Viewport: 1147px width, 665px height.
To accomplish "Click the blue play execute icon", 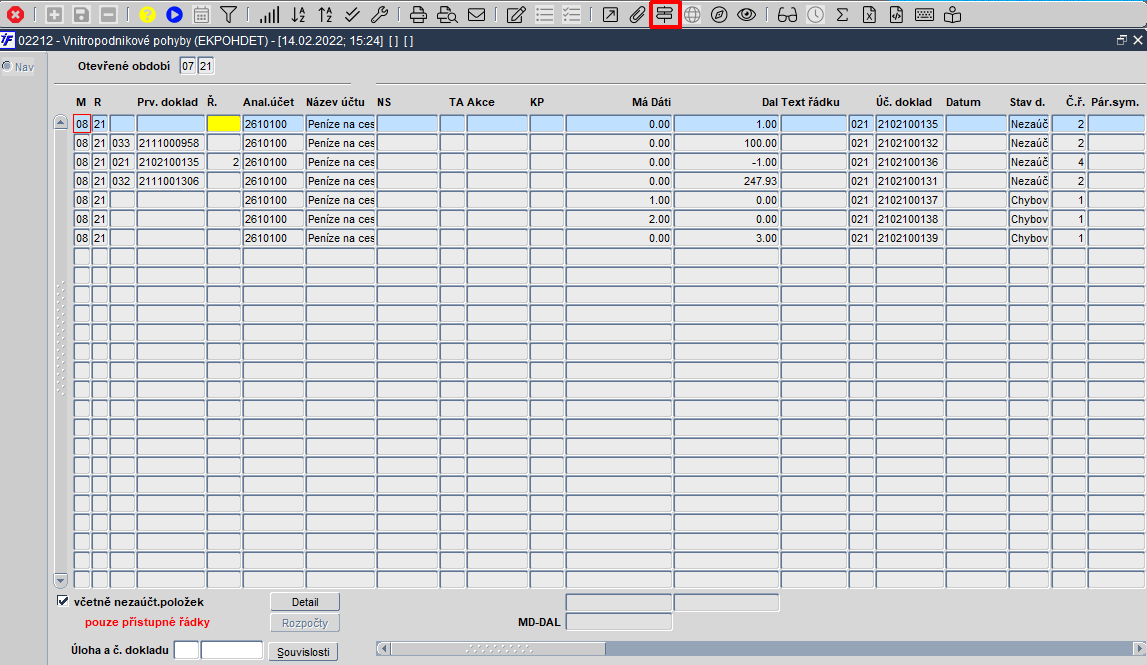I will click(x=174, y=15).
